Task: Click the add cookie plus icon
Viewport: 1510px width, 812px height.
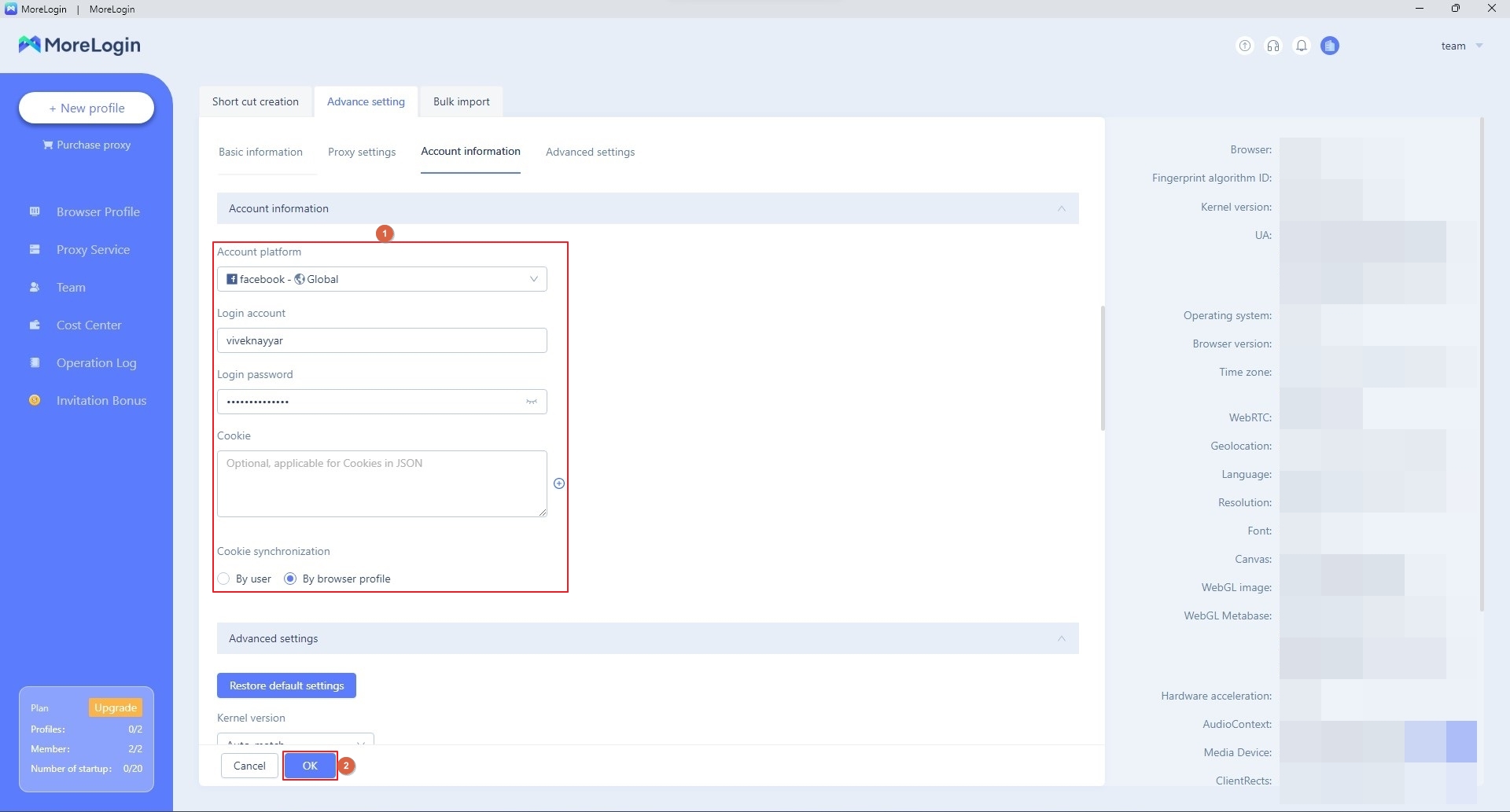Action: click(x=559, y=483)
